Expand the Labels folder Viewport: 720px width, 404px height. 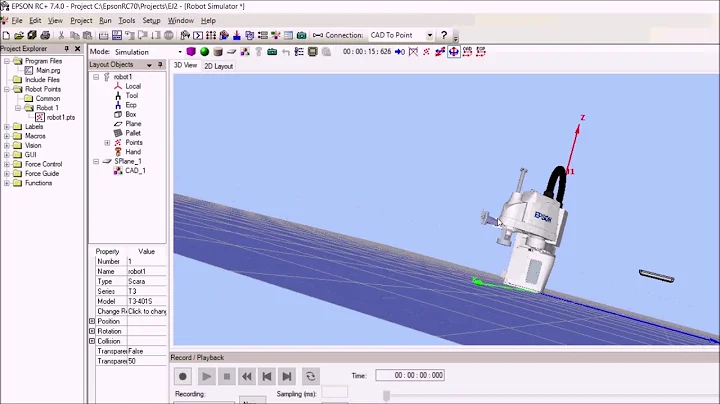click(x=7, y=127)
